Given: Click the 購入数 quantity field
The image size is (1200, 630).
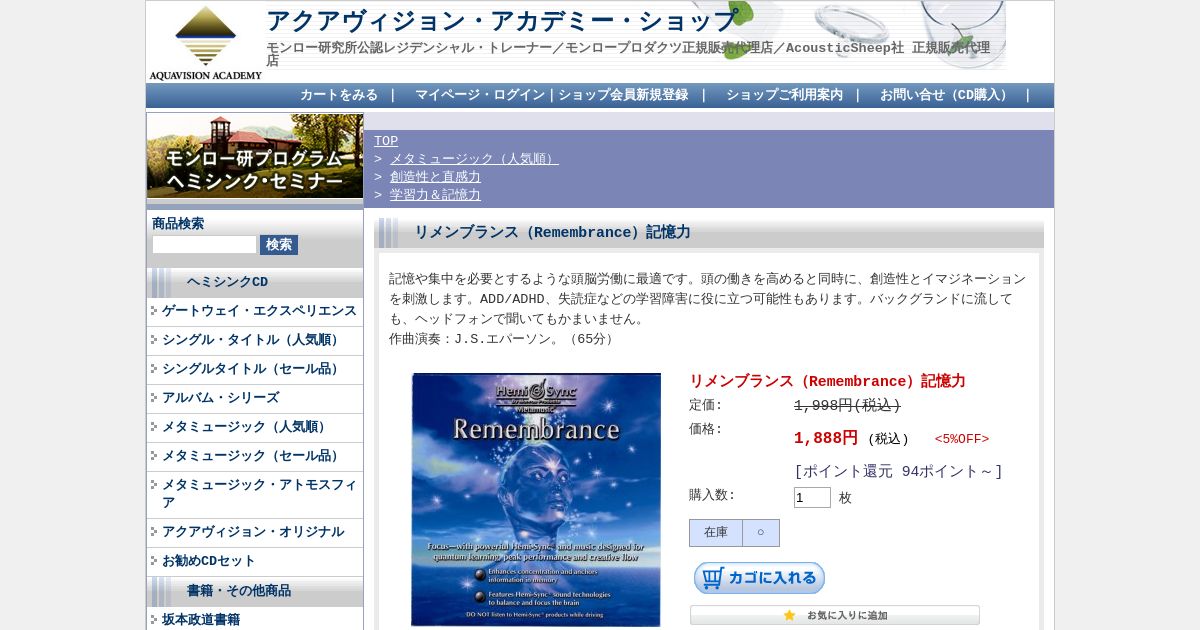Looking at the screenshot, I should click(812, 498).
